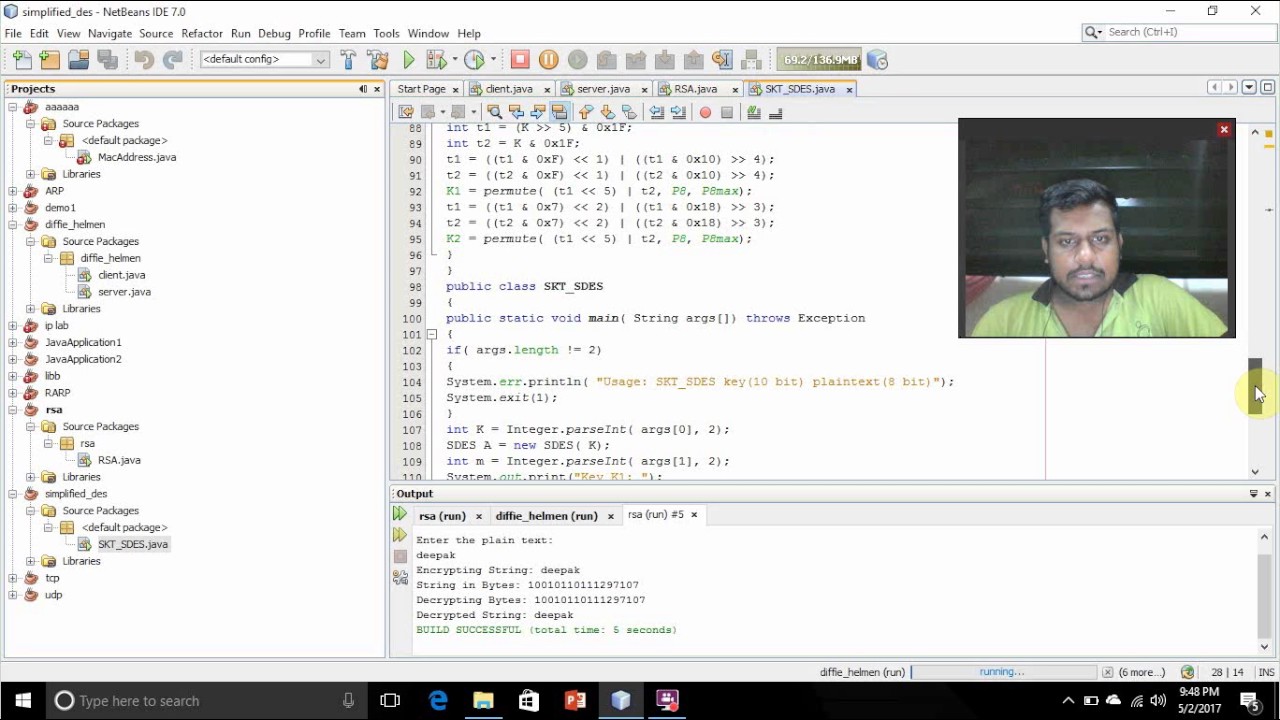The width and height of the screenshot is (1280, 720).
Task: Click the Shift Line Left icon
Action: click(657, 112)
